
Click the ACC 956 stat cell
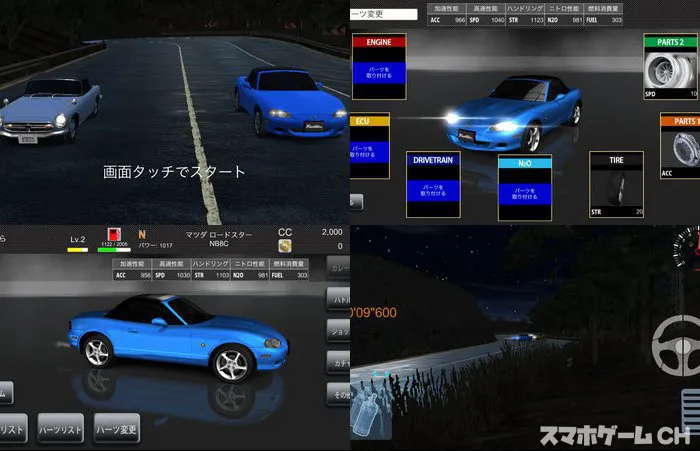133,275
